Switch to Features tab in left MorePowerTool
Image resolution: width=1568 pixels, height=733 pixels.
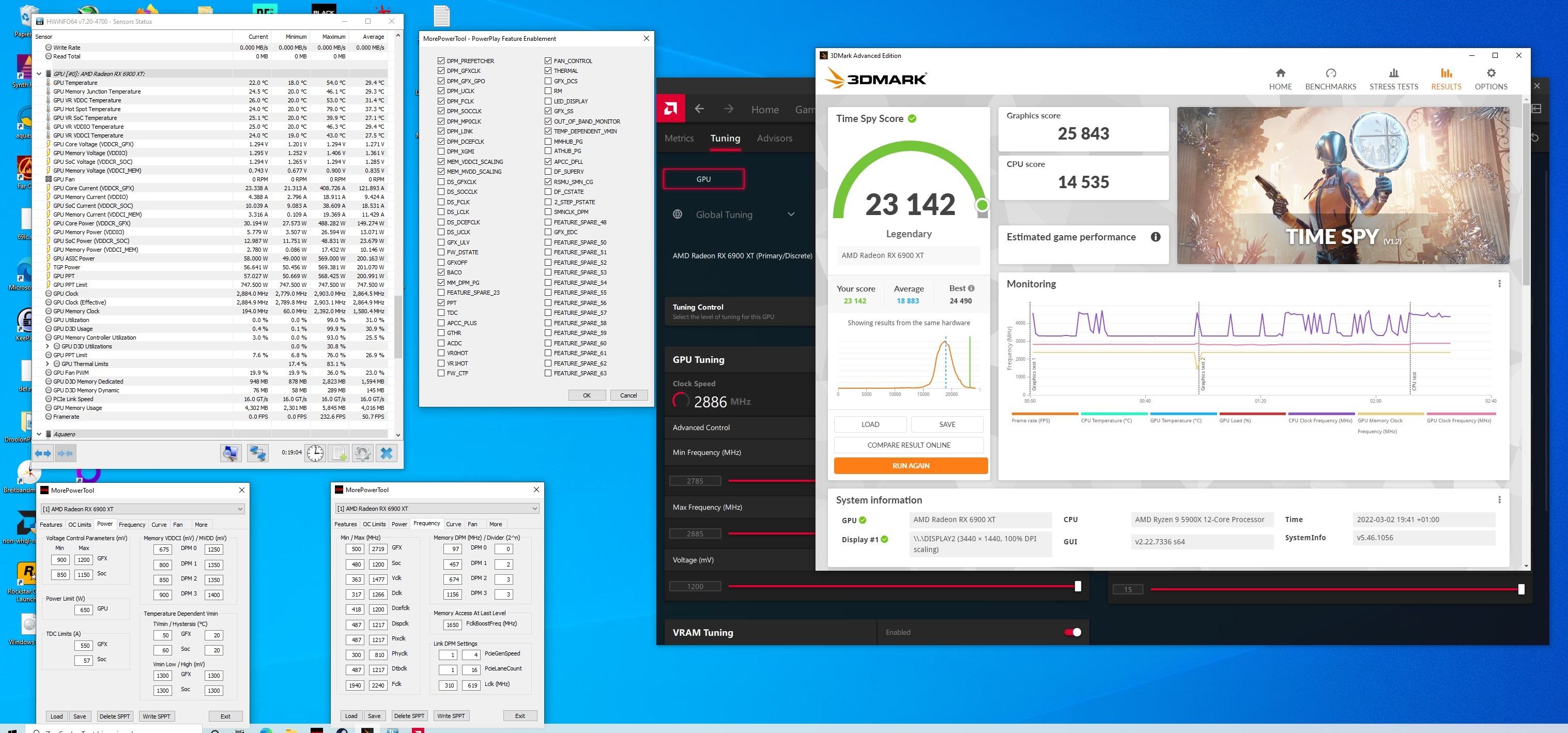[x=51, y=525]
